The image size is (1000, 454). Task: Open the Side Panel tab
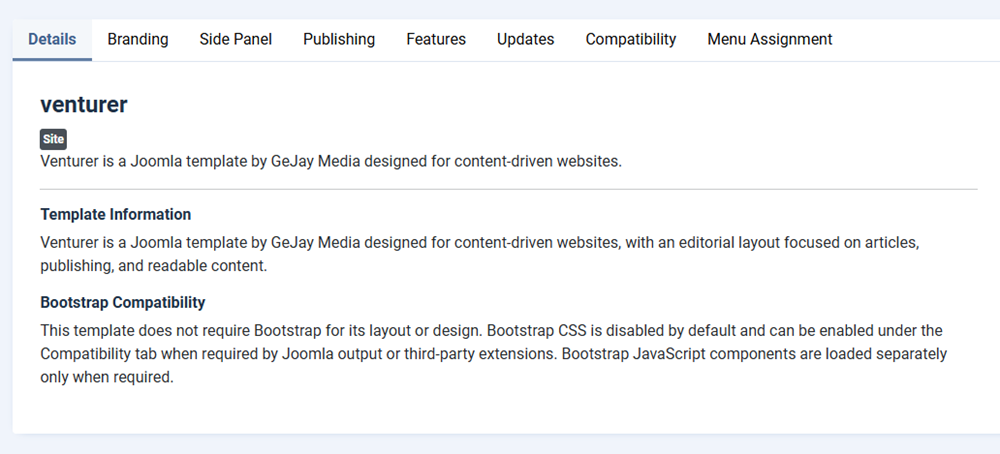click(x=235, y=40)
